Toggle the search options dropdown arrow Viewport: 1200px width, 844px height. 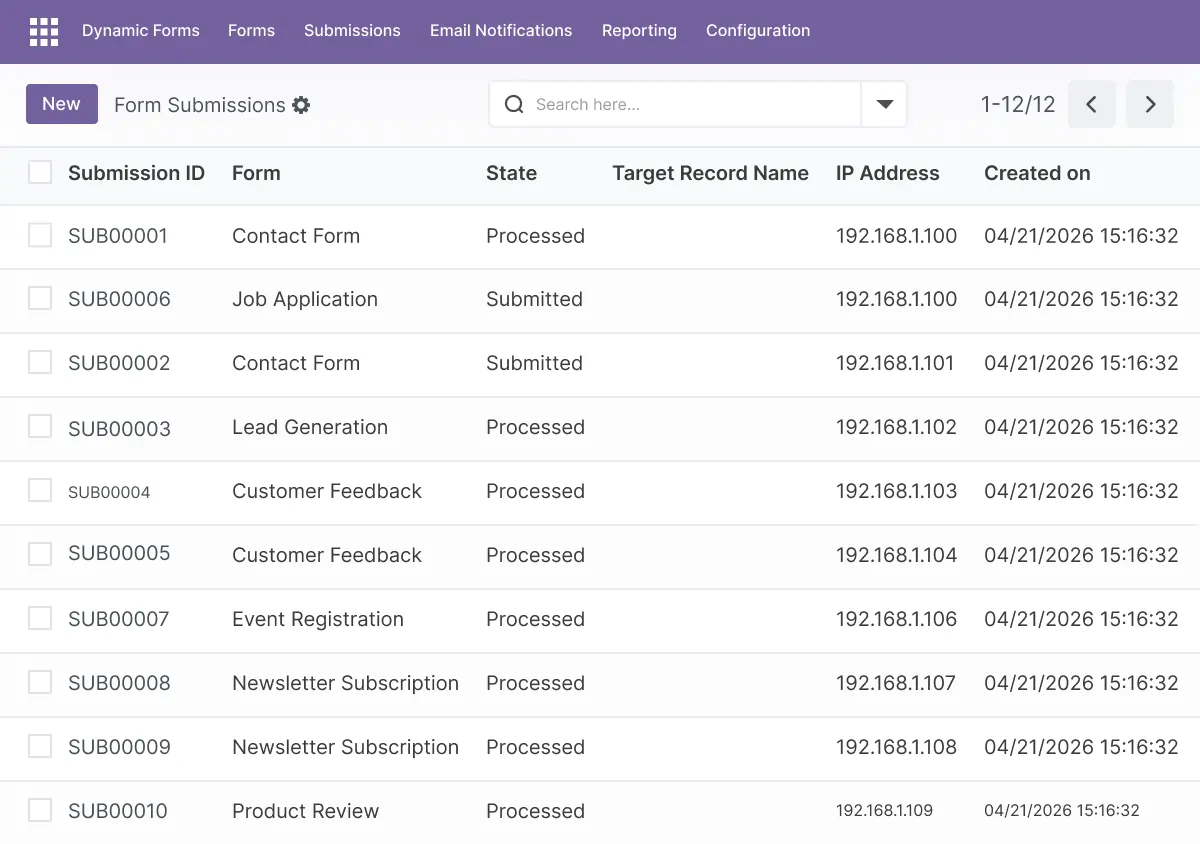pos(885,105)
